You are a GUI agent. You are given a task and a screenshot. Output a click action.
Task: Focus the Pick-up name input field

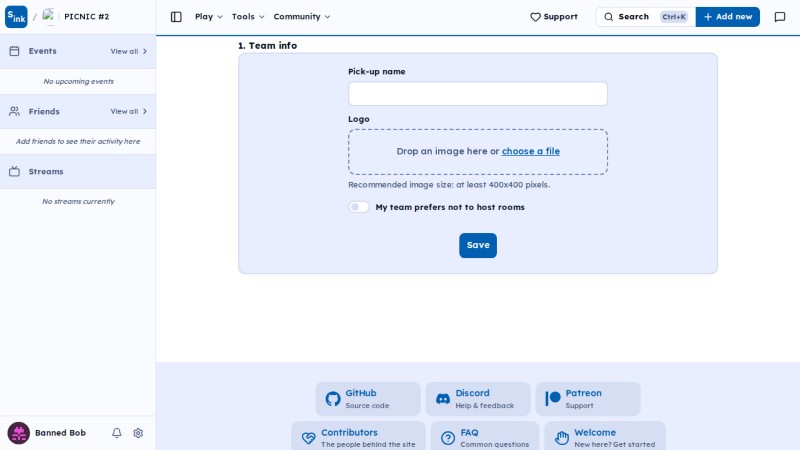pyautogui.click(x=478, y=94)
